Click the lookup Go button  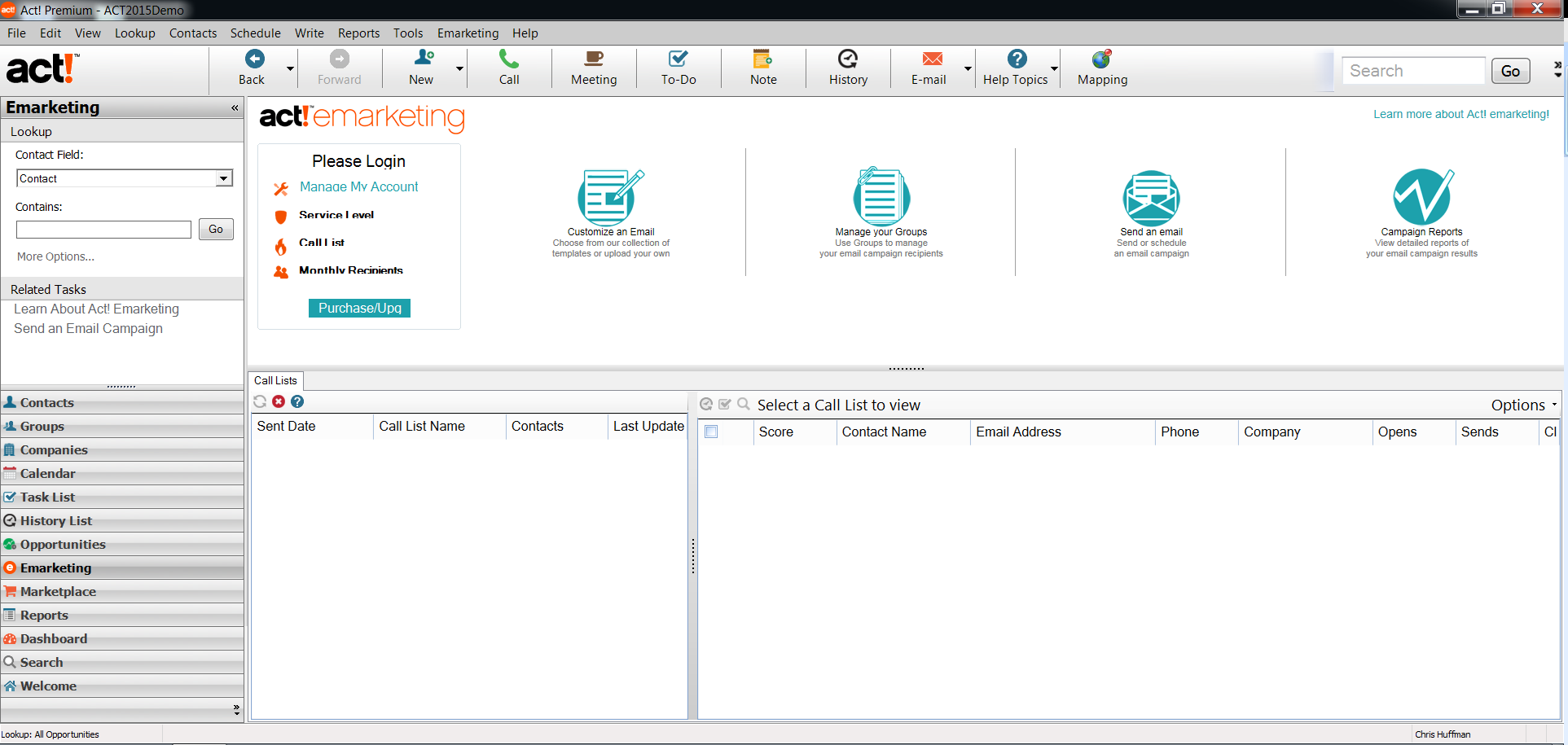coord(216,229)
